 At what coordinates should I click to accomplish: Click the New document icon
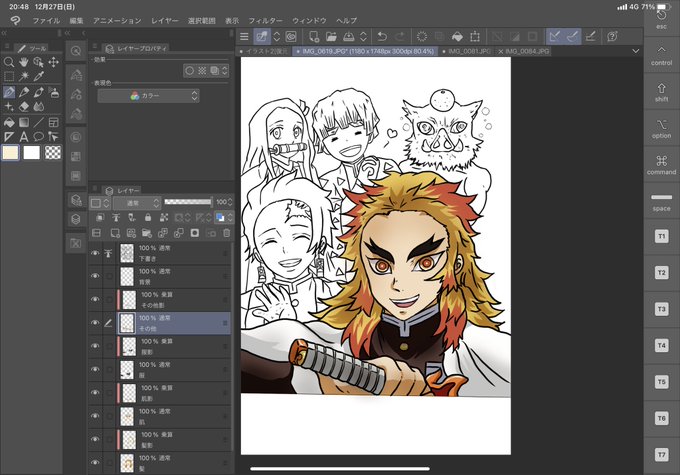(314, 36)
